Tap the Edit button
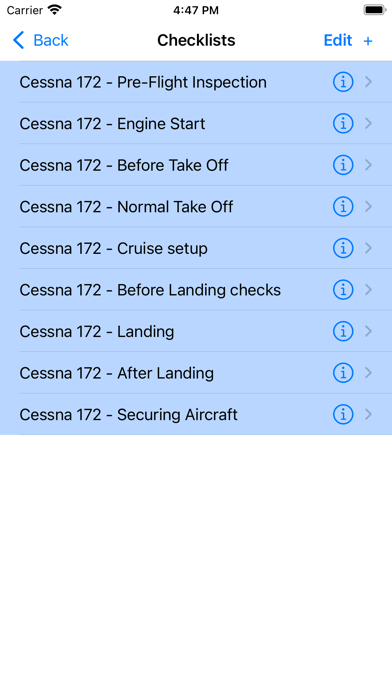This screenshot has width=392, height=696. click(338, 40)
